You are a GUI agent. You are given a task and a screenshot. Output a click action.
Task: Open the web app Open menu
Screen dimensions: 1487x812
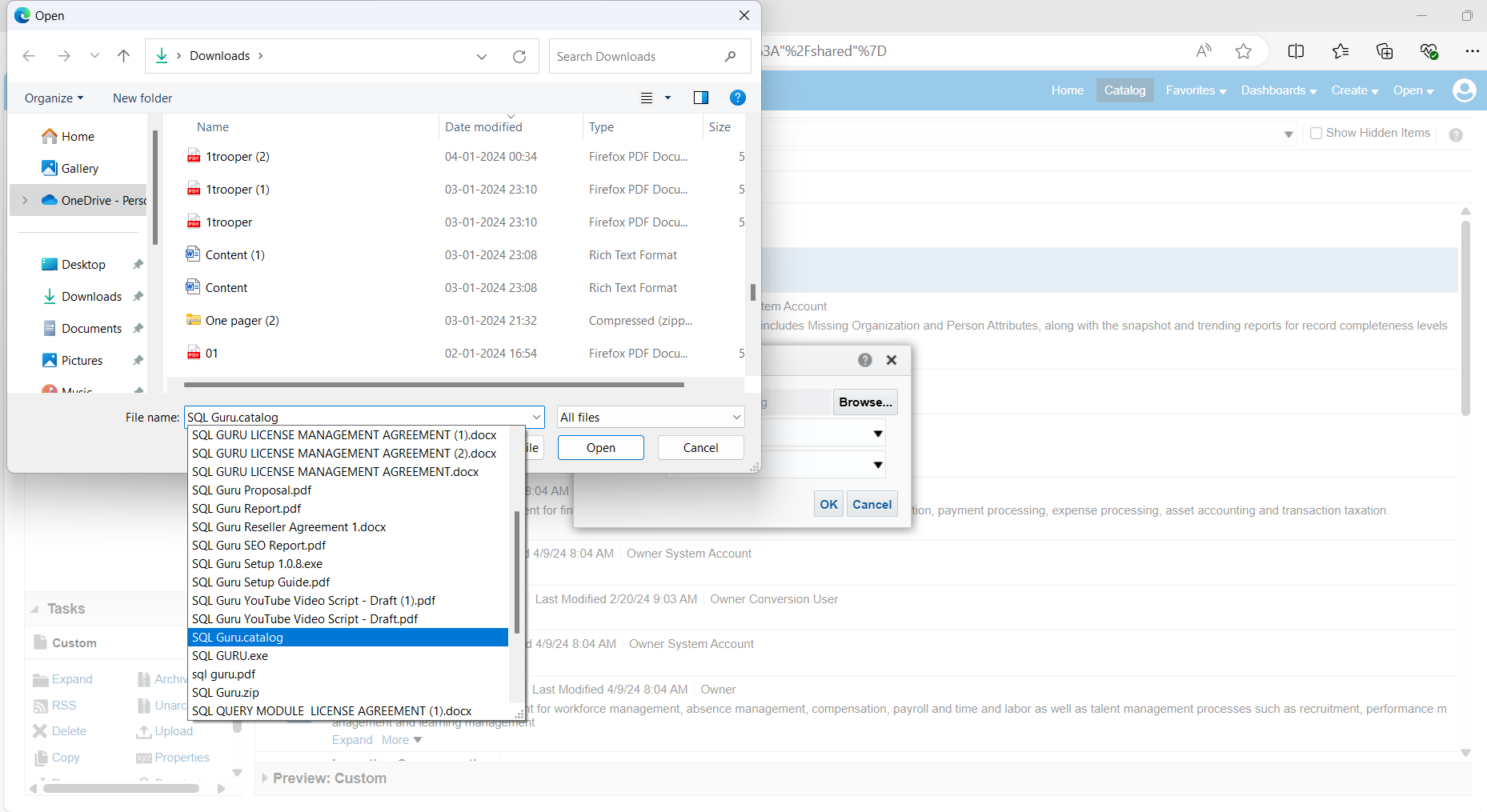[x=1413, y=90]
